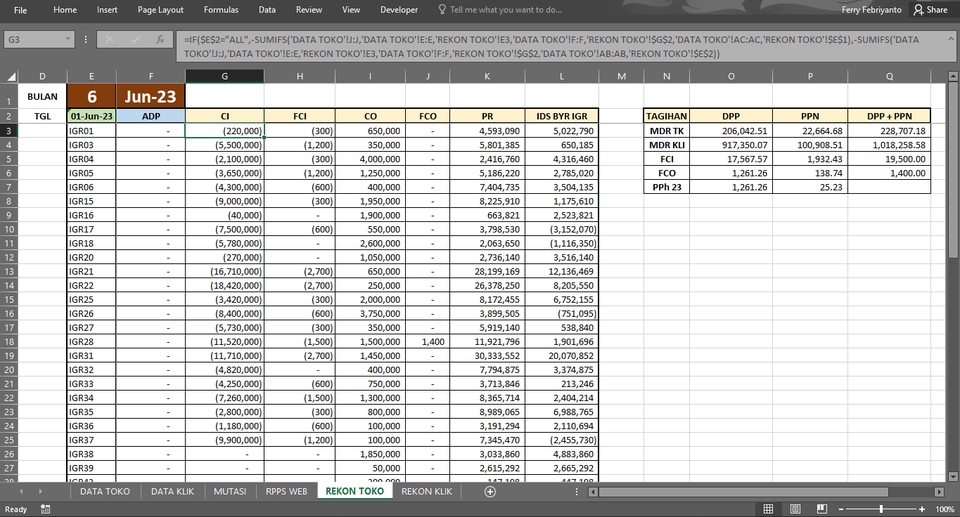Switch to the RPPS WEB sheet tab
The height and width of the screenshot is (517, 960).
286,491
